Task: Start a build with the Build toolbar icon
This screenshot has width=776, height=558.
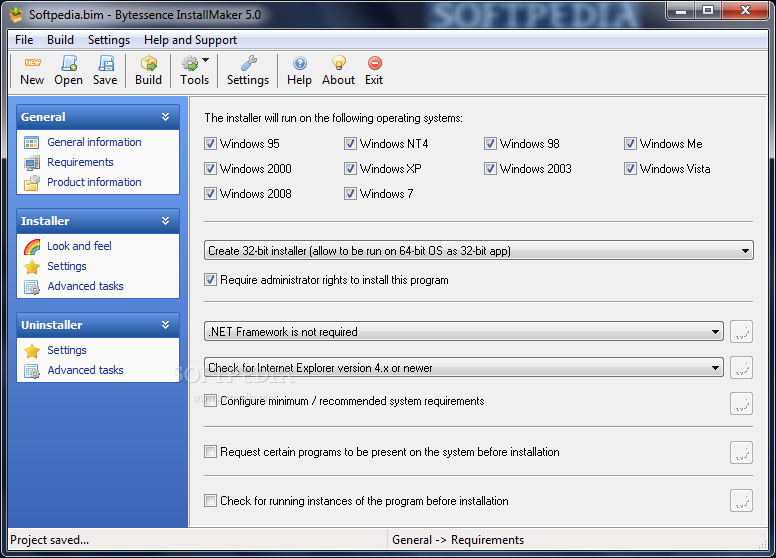Action: tap(148, 63)
